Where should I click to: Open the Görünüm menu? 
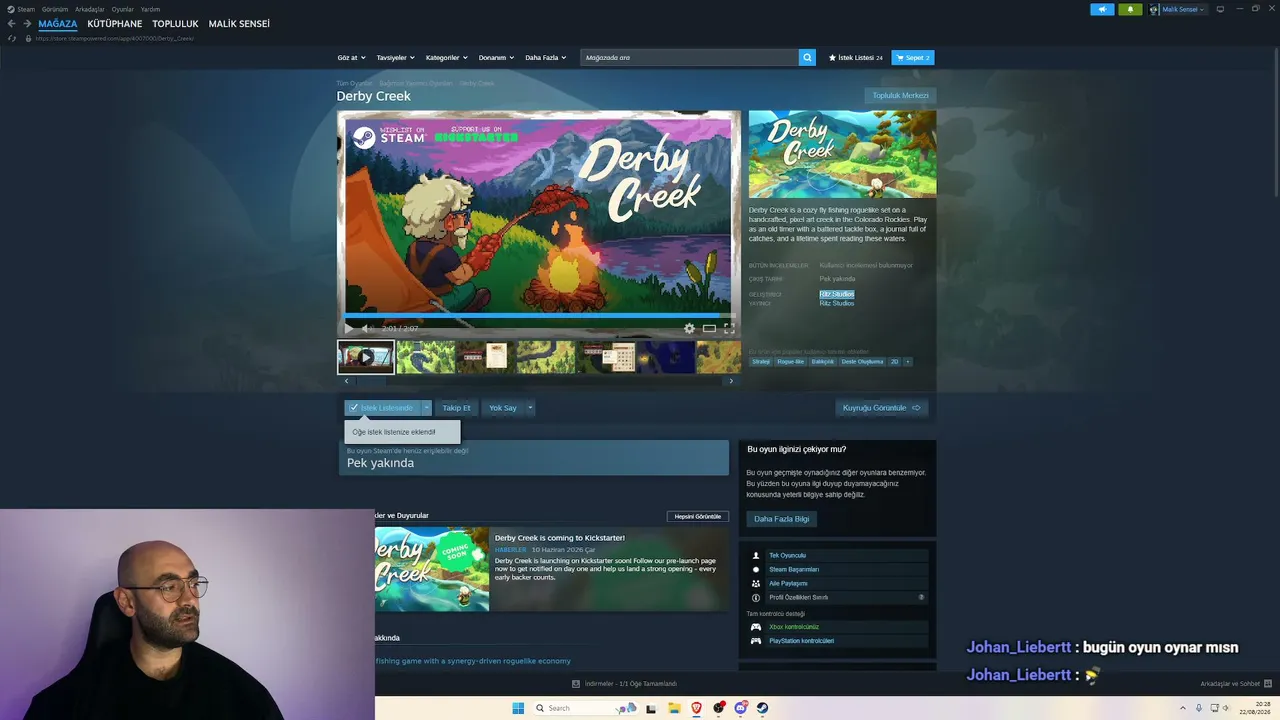(55, 9)
